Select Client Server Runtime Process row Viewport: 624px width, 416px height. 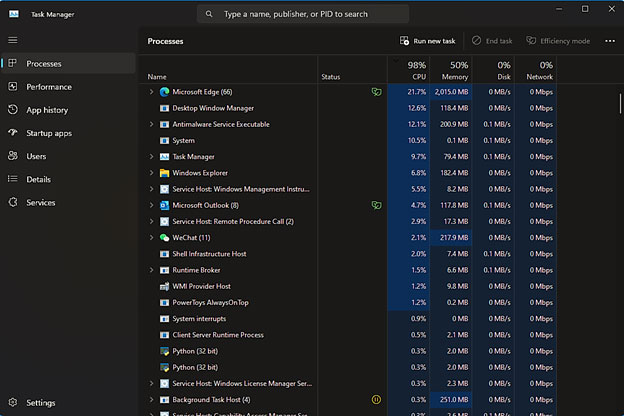[349, 335]
